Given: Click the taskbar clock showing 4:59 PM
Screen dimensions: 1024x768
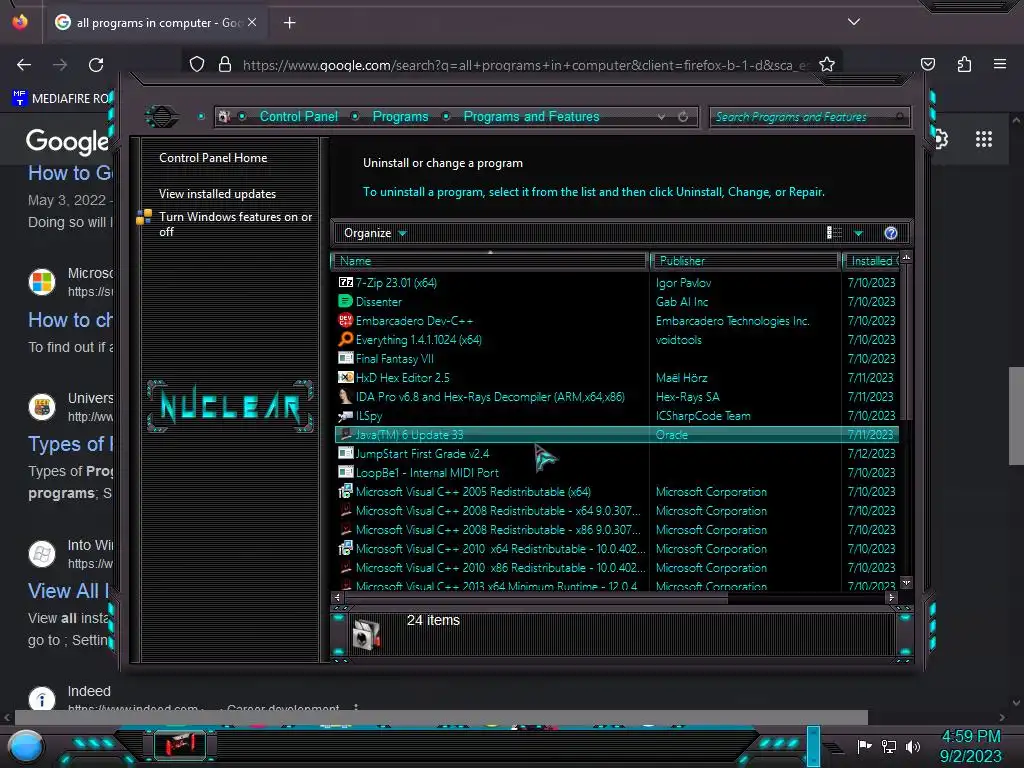Looking at the screenshot, I should pyautogui.click(x=970, y=746).
